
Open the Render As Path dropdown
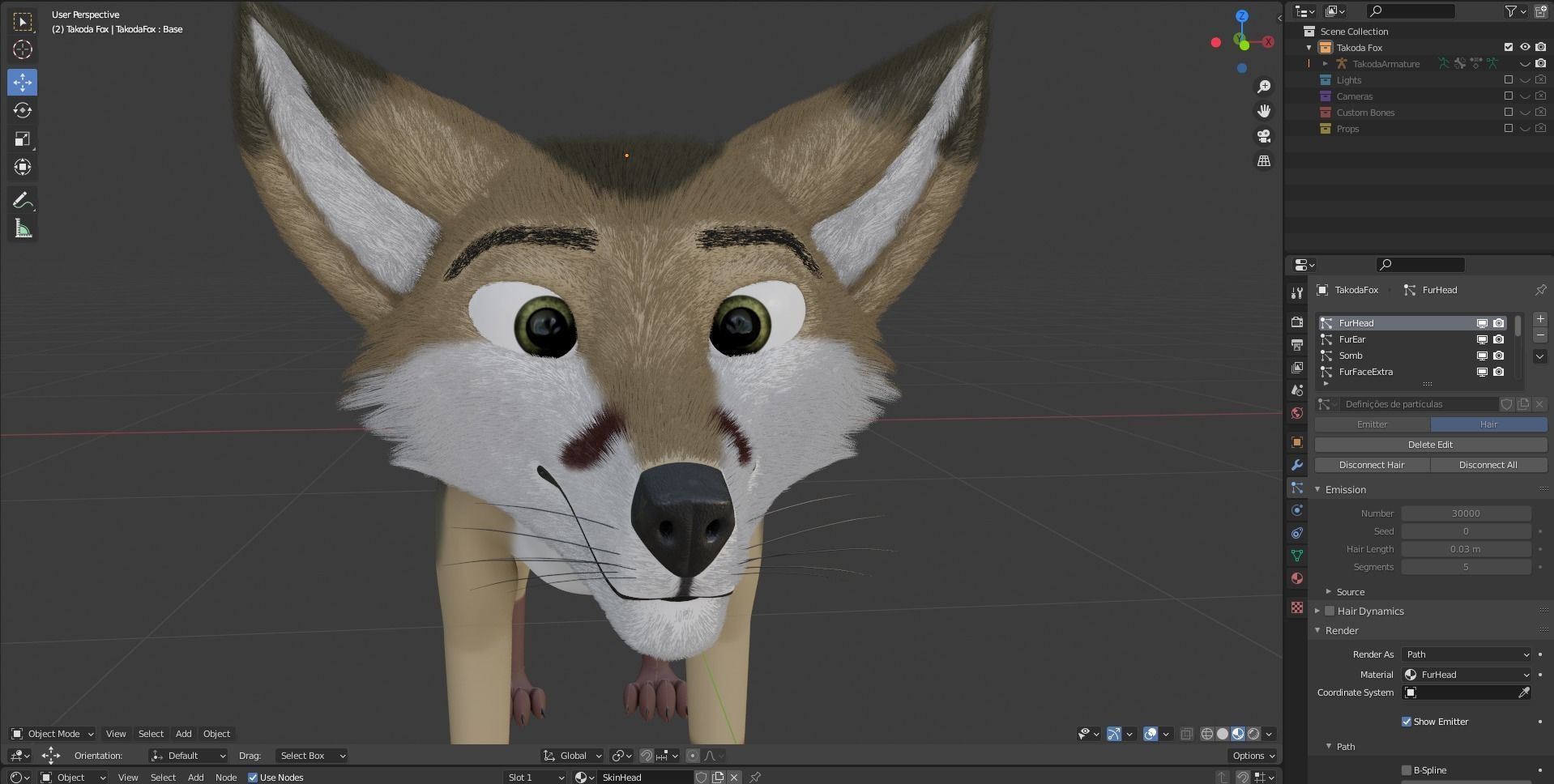[x=1466, y=654]
